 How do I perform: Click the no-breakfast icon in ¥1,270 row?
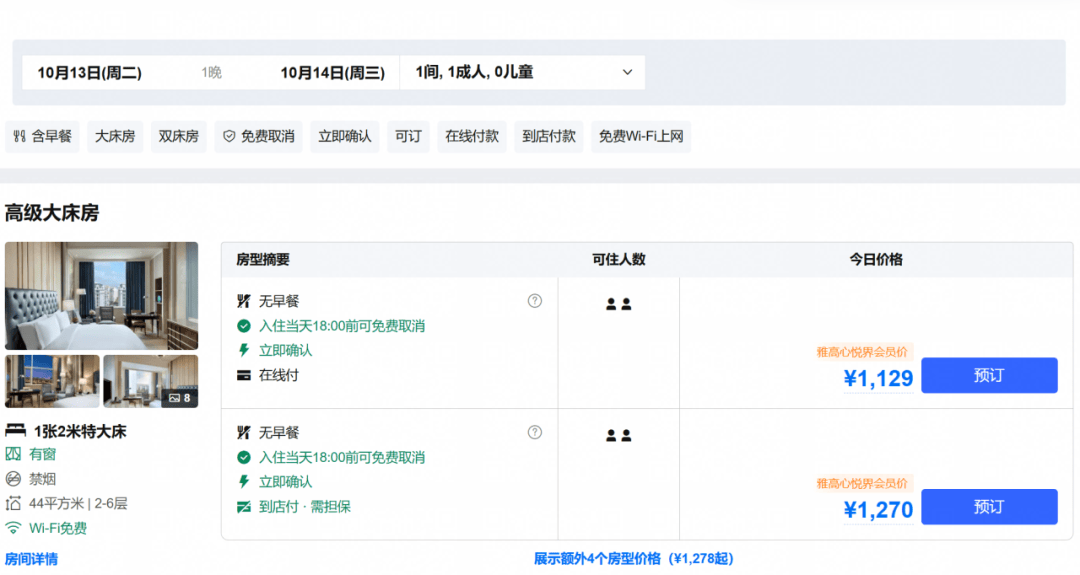tap(244, 432)
